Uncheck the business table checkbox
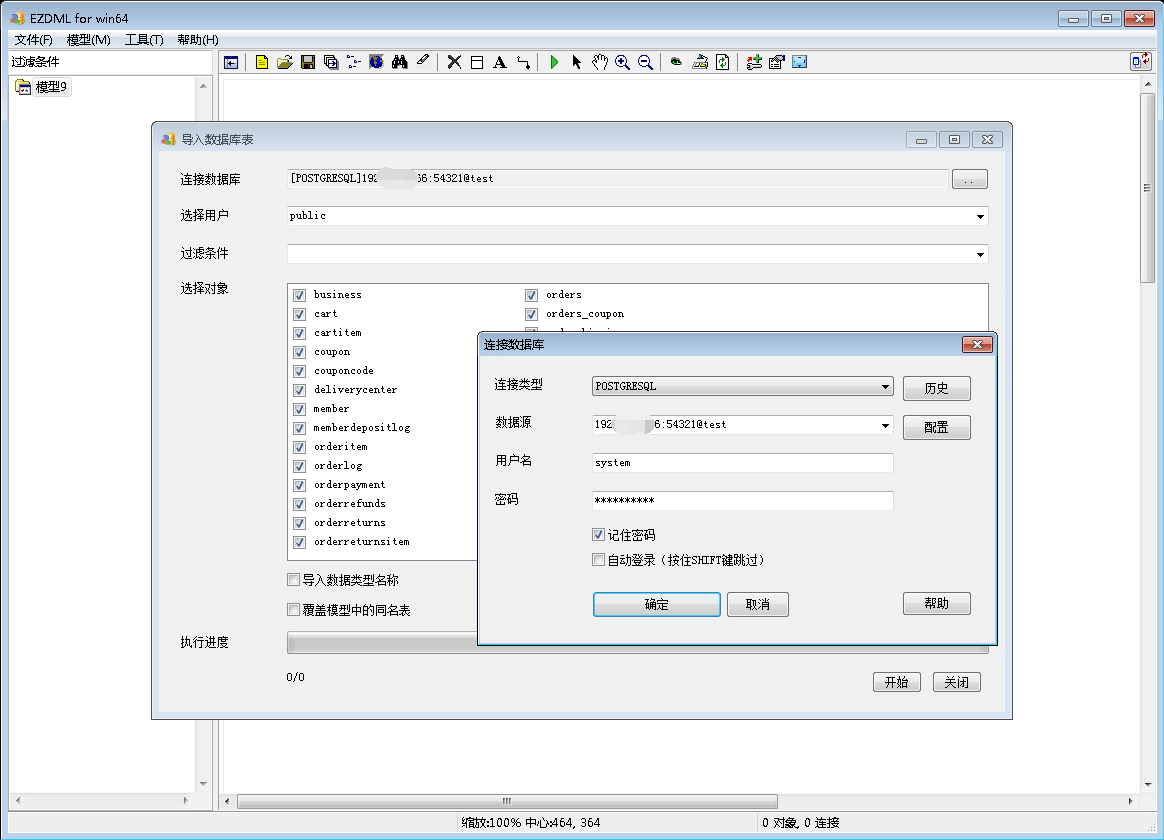The width and height of the screenshot is (1164, 840). tap(299, 295)
